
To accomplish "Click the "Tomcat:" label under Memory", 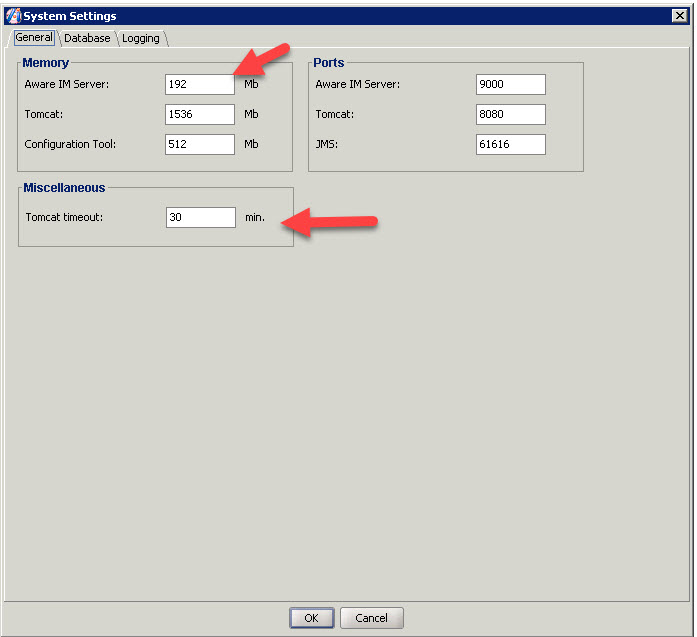I will pyautogui.click(x=44, y=114).
